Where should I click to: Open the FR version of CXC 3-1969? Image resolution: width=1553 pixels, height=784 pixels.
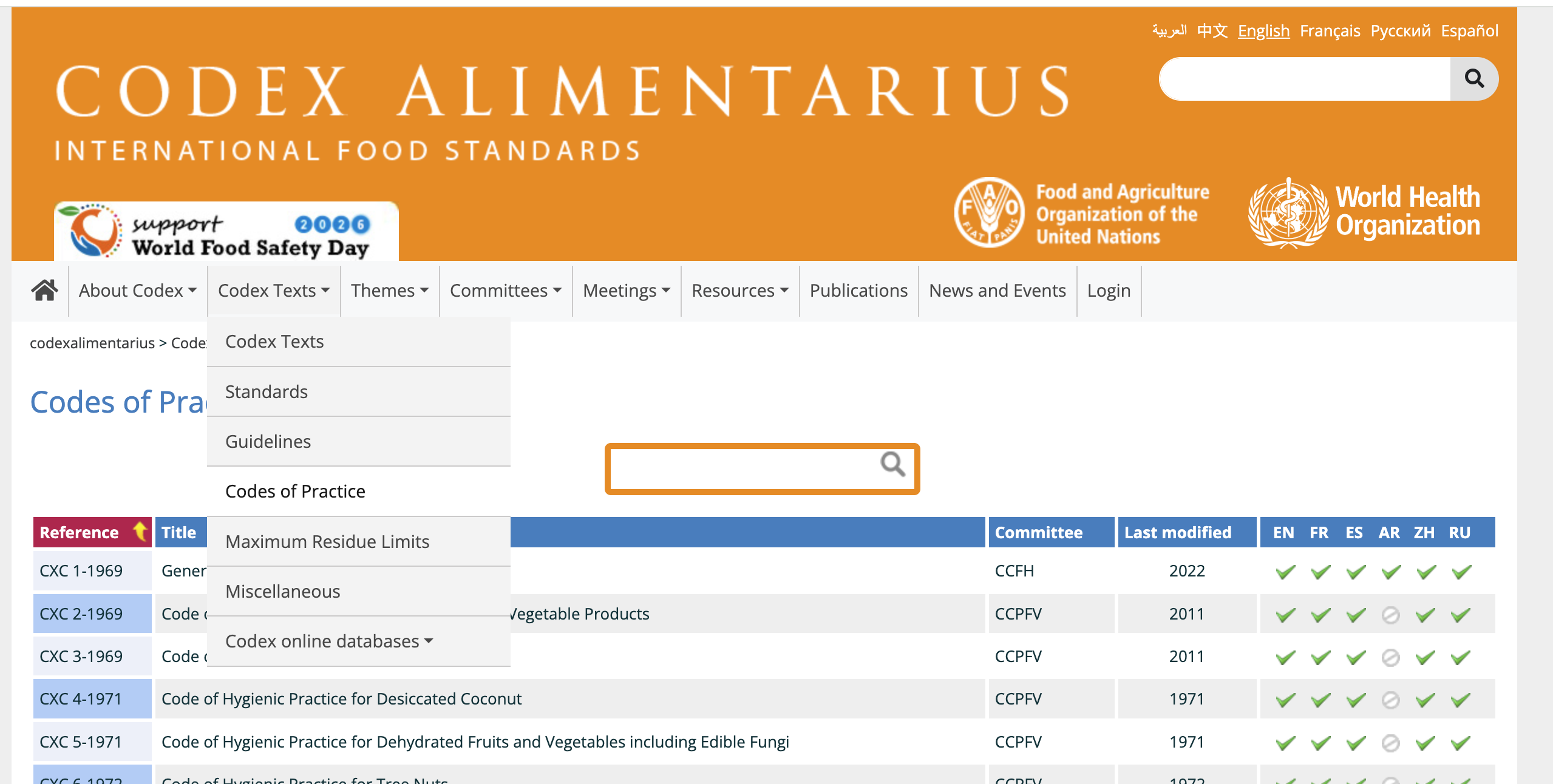[x=1320, y=657]
